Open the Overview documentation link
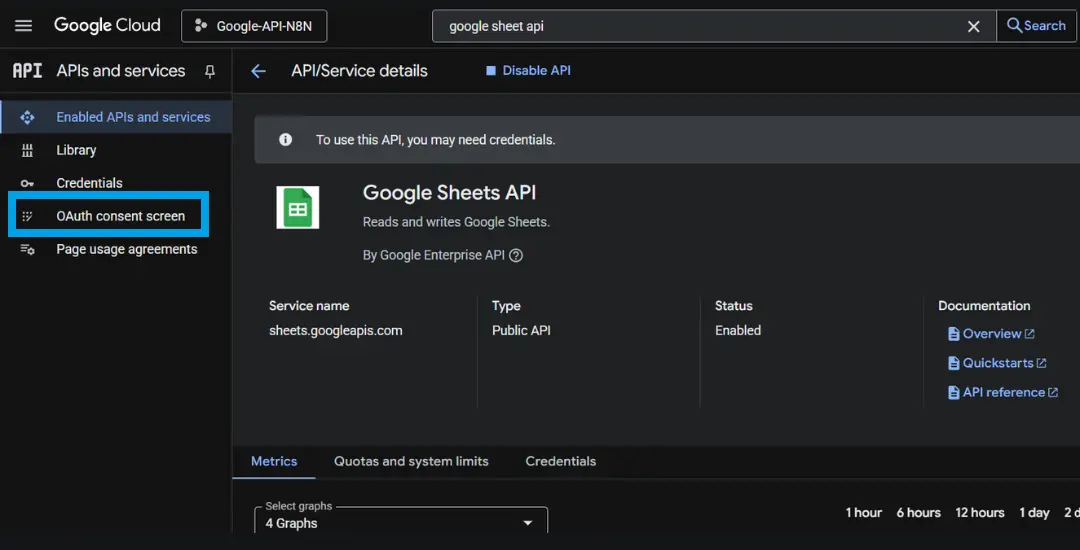The width and height of the screenshot is (1080, 550). pos(991,334)
